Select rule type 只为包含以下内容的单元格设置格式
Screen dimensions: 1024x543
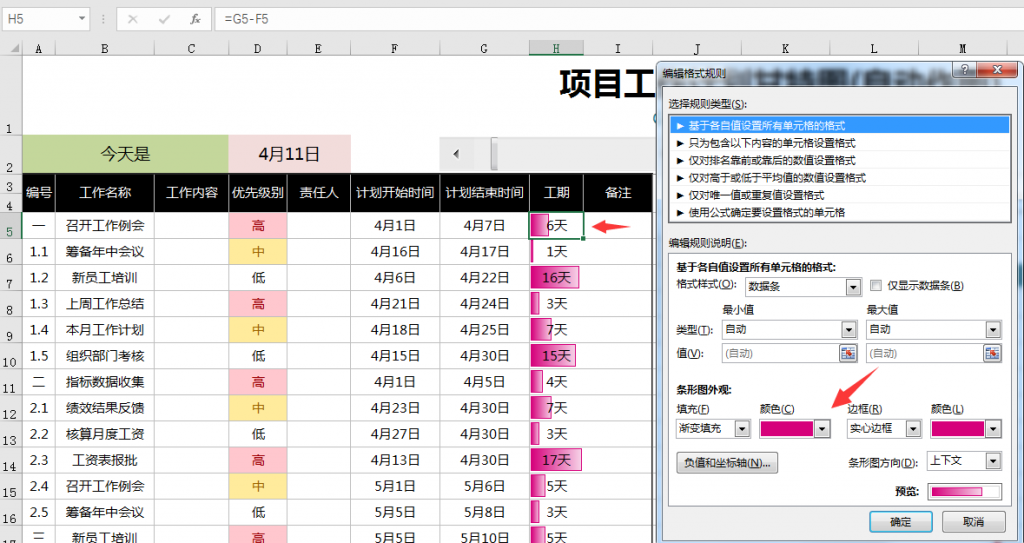click(839, 142)
